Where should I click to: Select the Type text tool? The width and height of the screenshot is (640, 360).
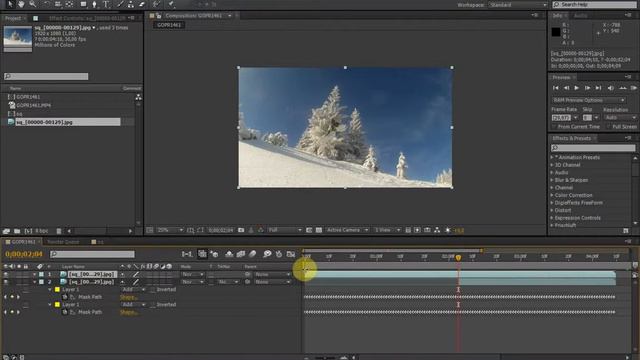coord(106,4)
